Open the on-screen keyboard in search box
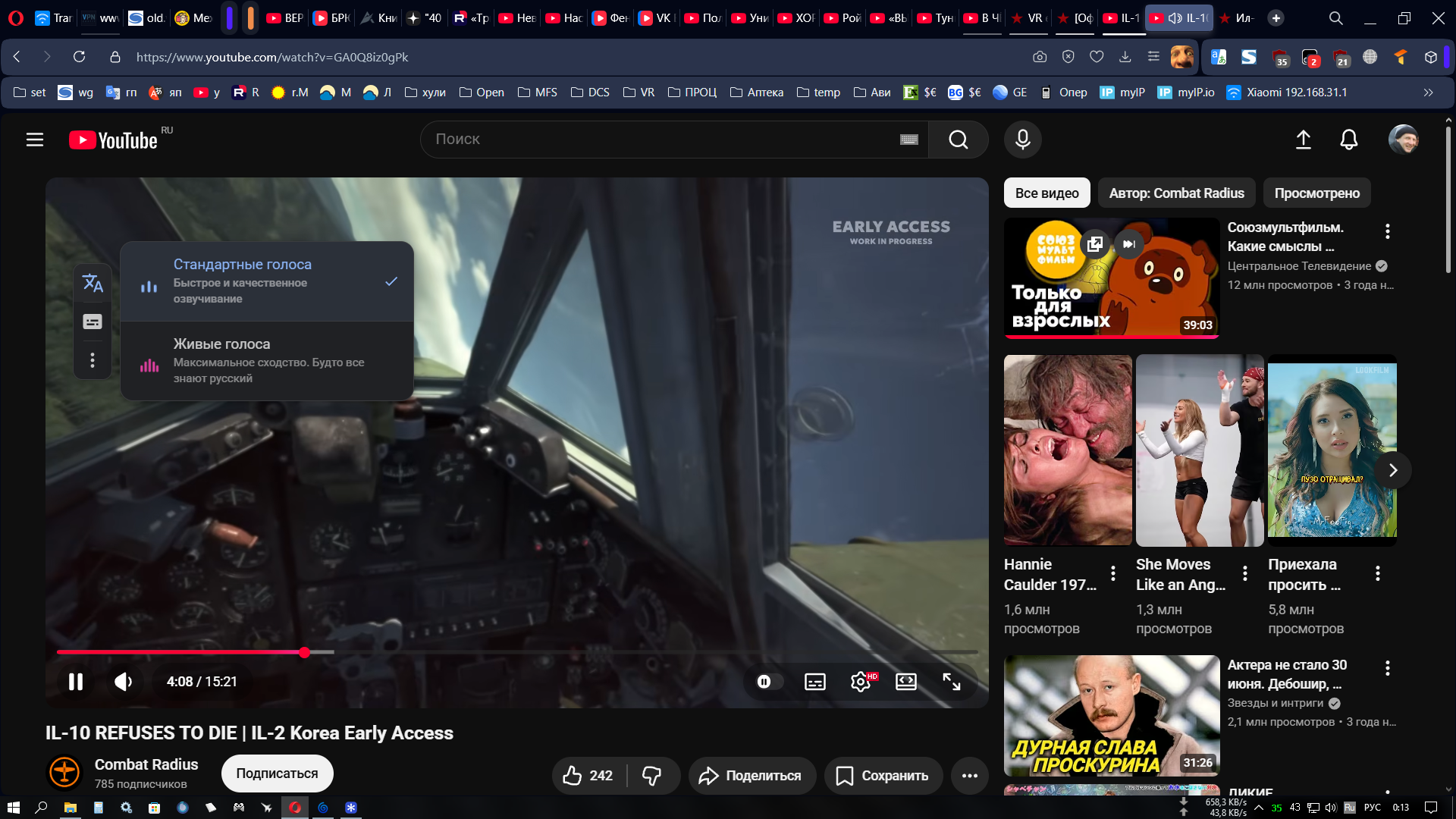 908,140
